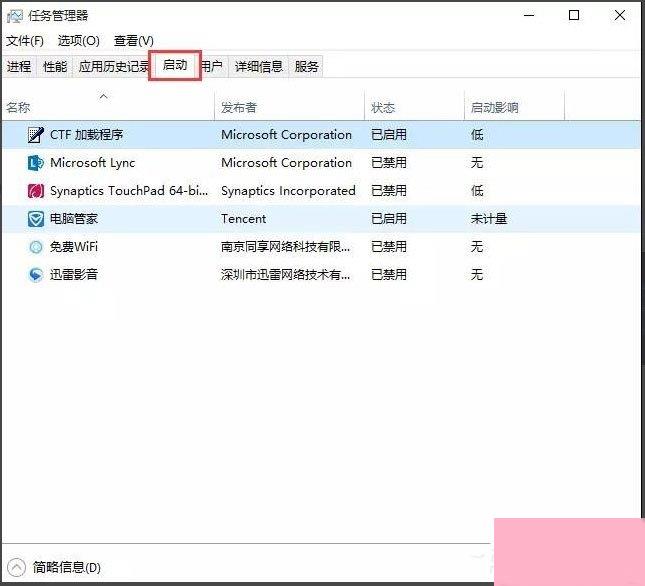The height and width of the screenshot is (586, 645).
Task: Click the 迅雷影音 blue icon
Action: [x=36, y=275]
